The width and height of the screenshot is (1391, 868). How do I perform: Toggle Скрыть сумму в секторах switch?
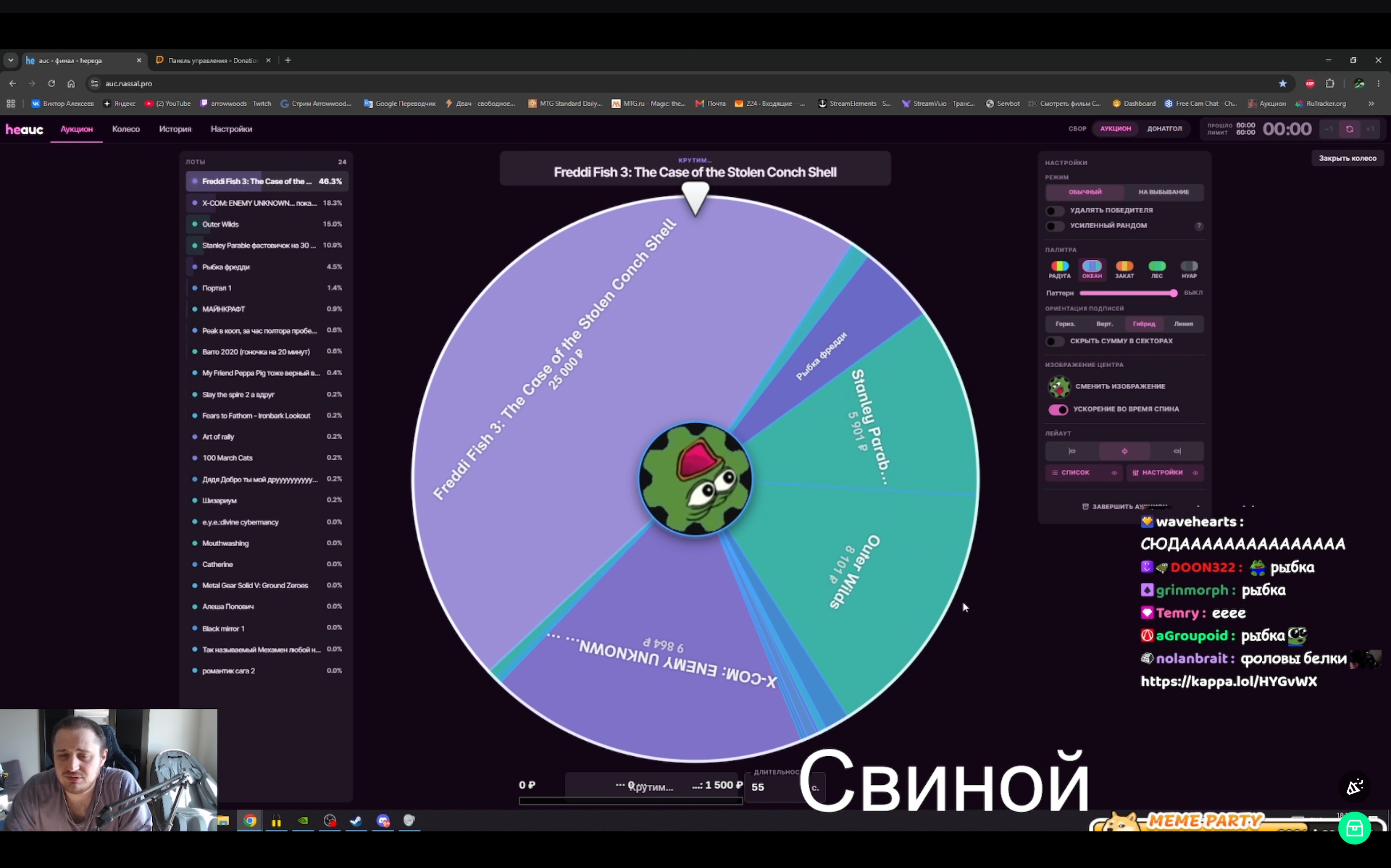pyautogui.click(x=1055, y=341)
